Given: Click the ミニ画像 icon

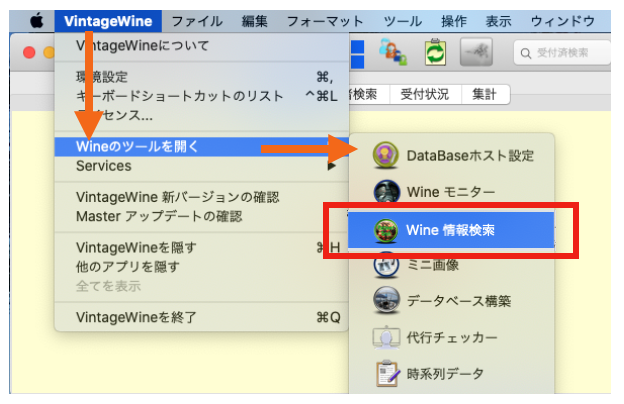Looking at the screenshot, I should coord(386,265).
